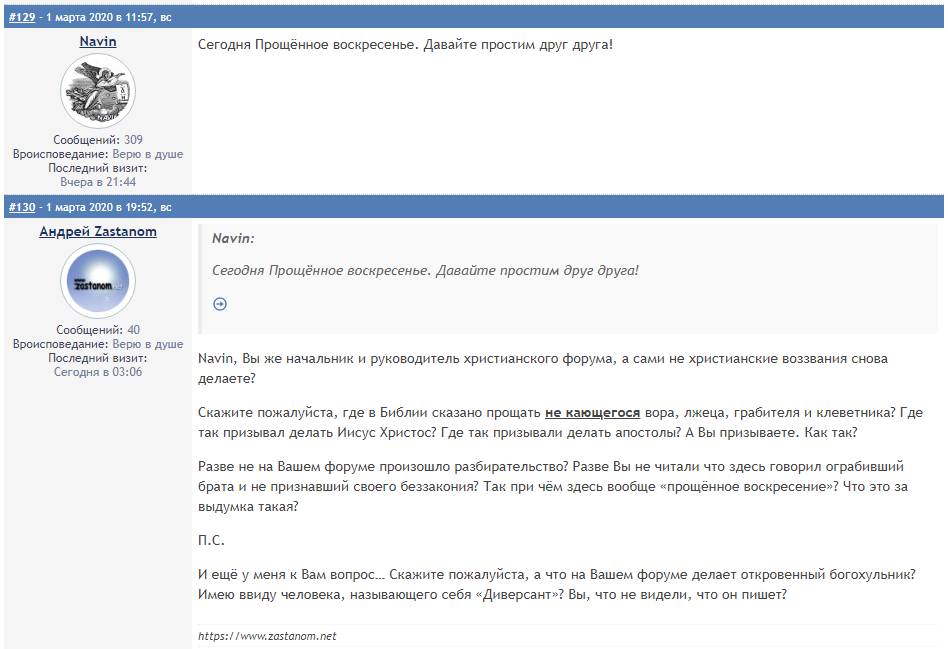Open post number #130 permalink
Image resolution: width=948 pixels, height=649 pixels.
22,207
